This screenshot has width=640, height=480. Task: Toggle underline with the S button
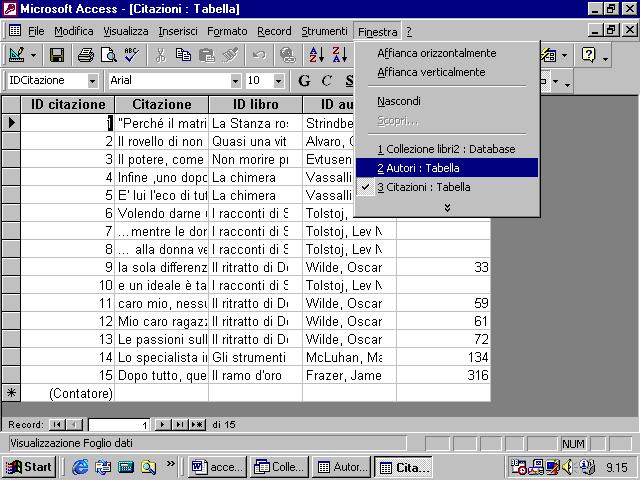pyautogui.click(x=348, y=81)
